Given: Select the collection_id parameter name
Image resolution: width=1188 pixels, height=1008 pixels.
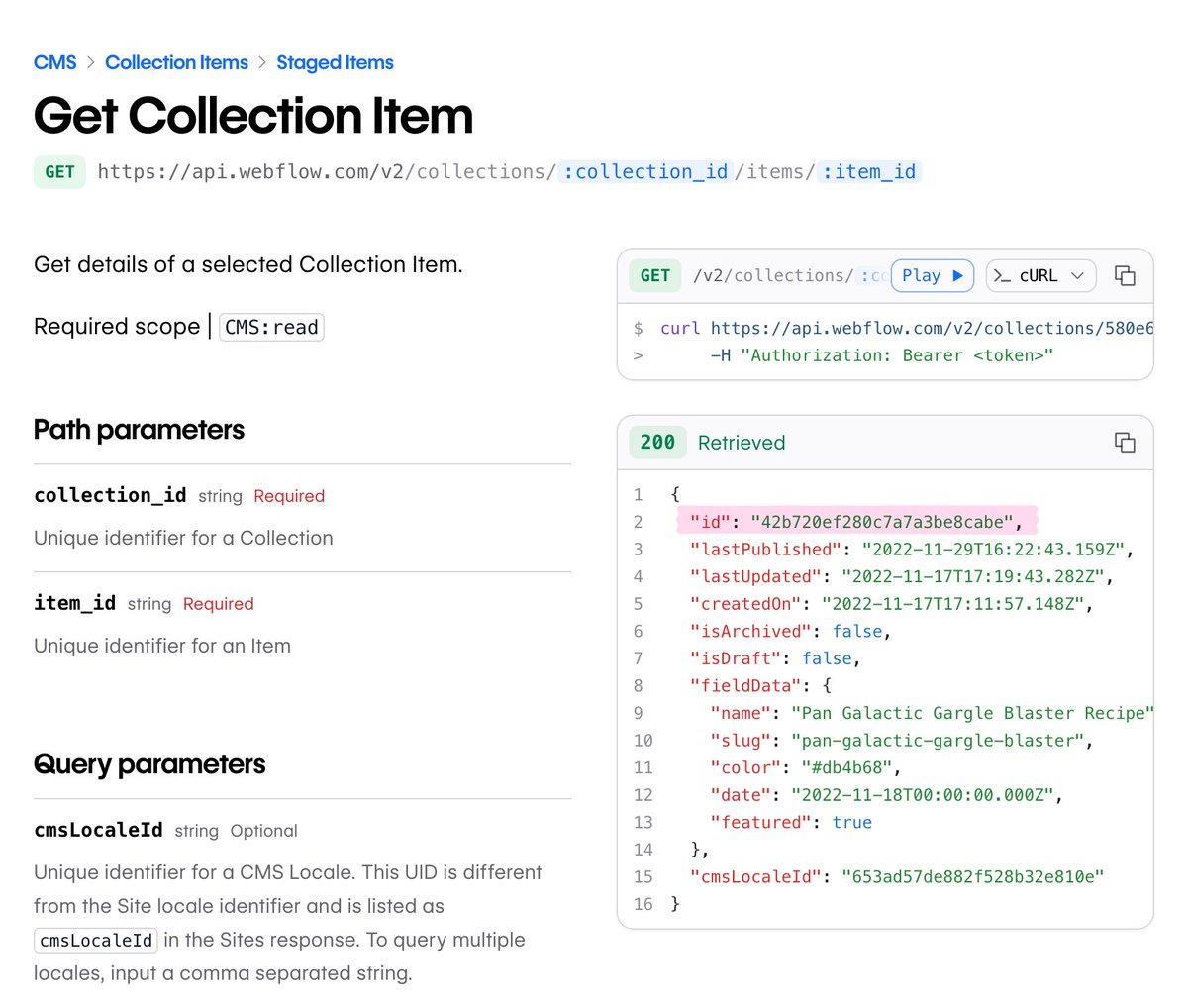Looking at the screenshot, I should pyautogui.click(x=110, y=495).
